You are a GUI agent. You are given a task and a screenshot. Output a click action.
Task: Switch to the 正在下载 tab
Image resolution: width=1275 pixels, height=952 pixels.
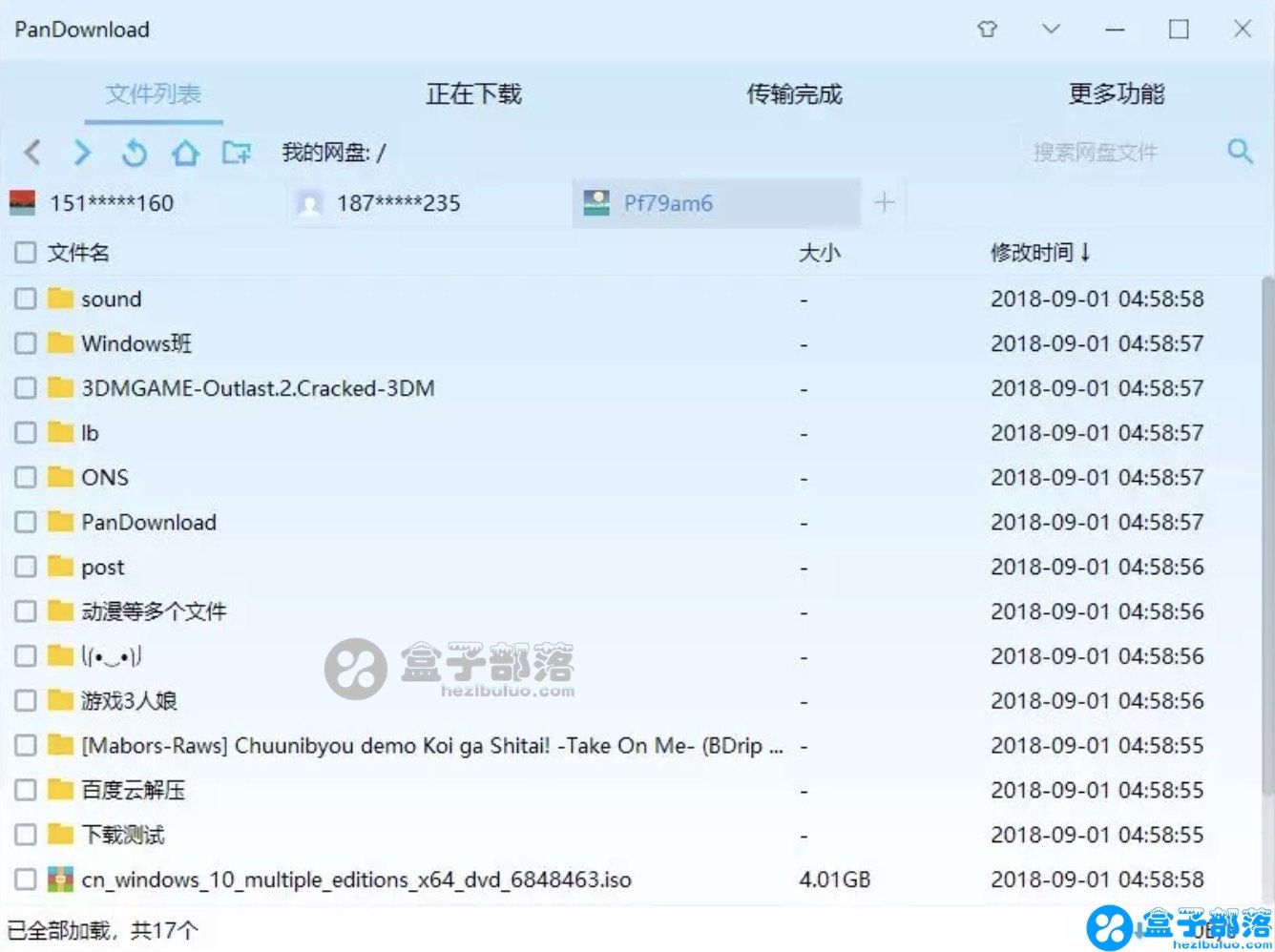pyautogui.click(x=473, y=93)
